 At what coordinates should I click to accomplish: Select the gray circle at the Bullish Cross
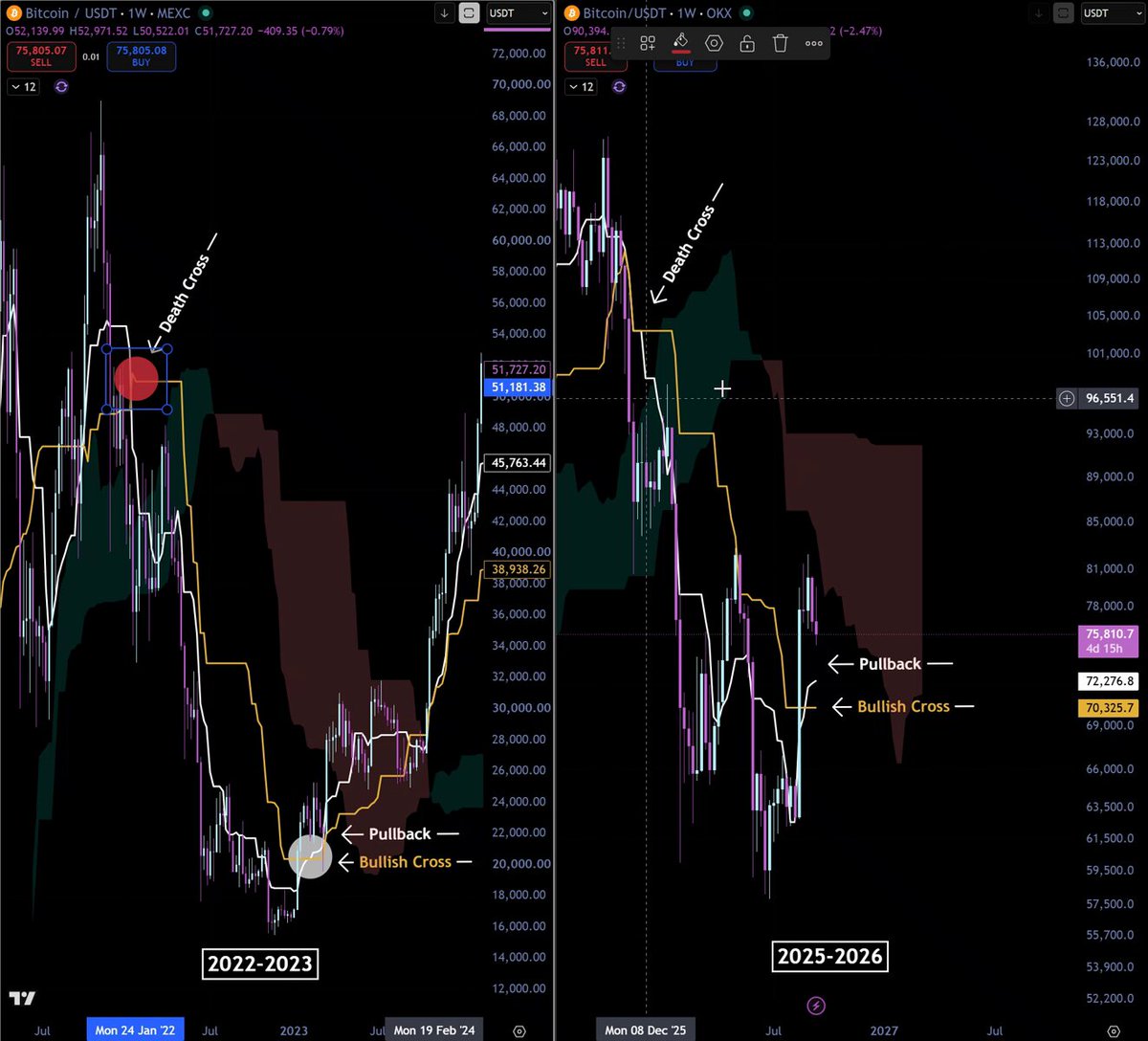(310, 856)
